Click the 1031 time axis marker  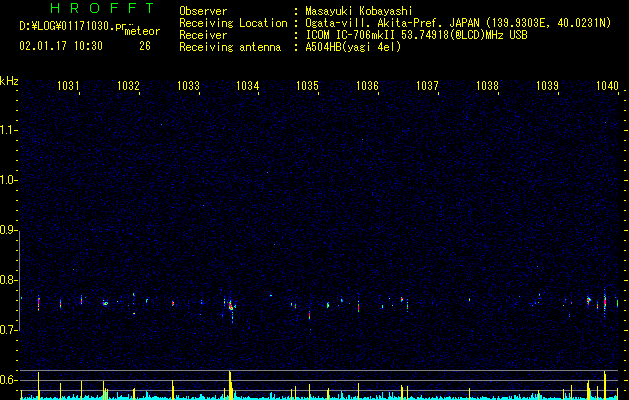point(68,85)
